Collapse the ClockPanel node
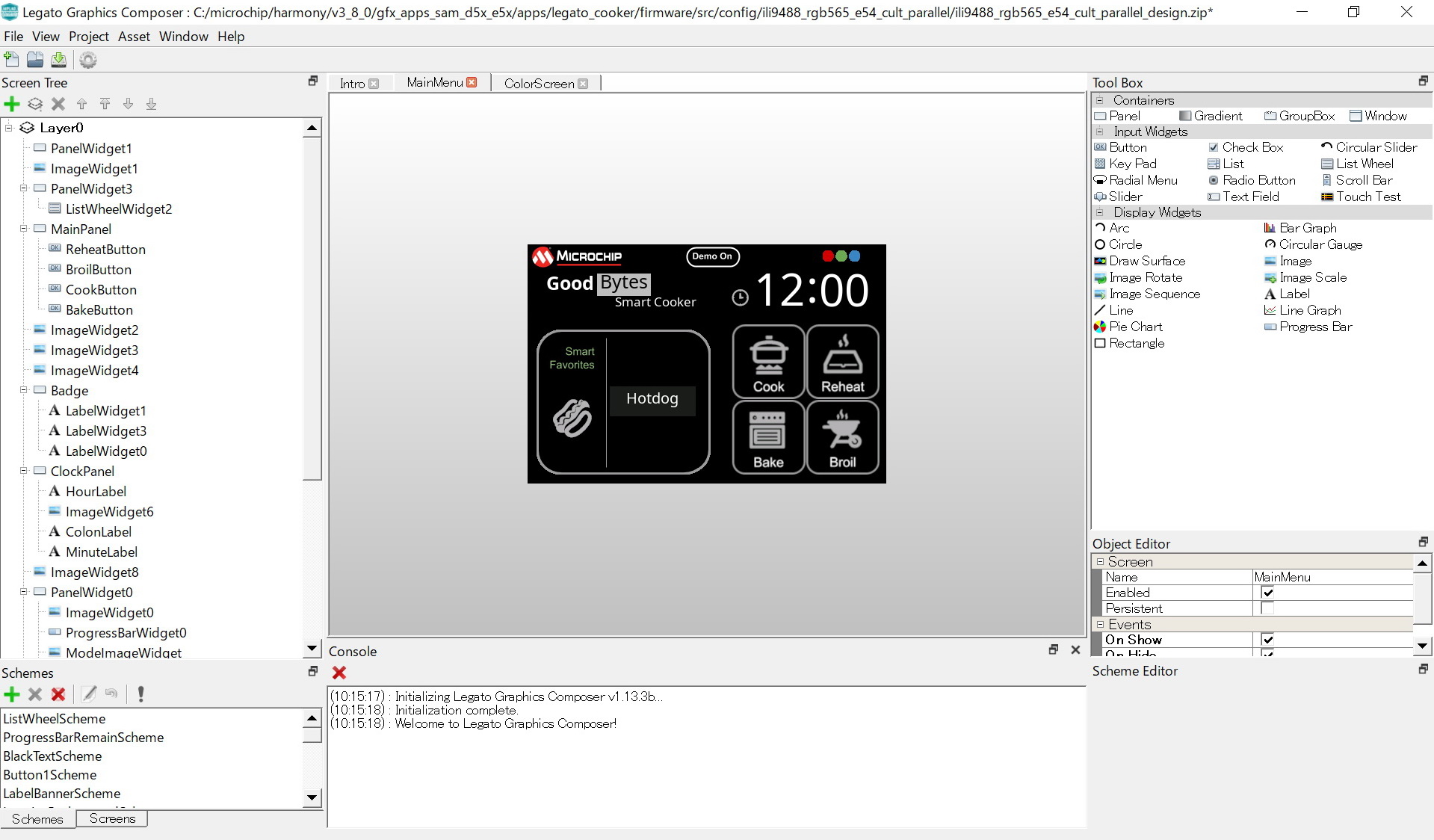 point(23,471)
